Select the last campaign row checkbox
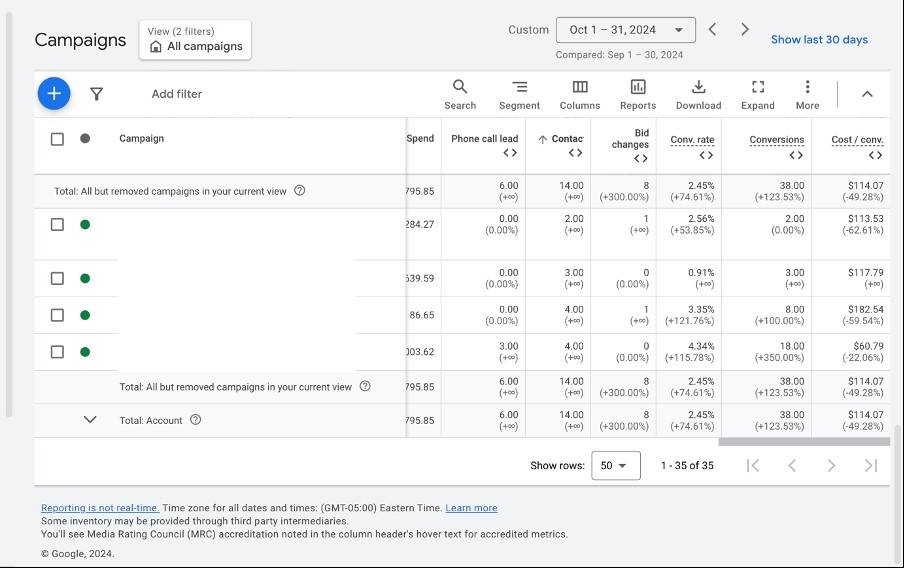 click(x=57, y=352)
